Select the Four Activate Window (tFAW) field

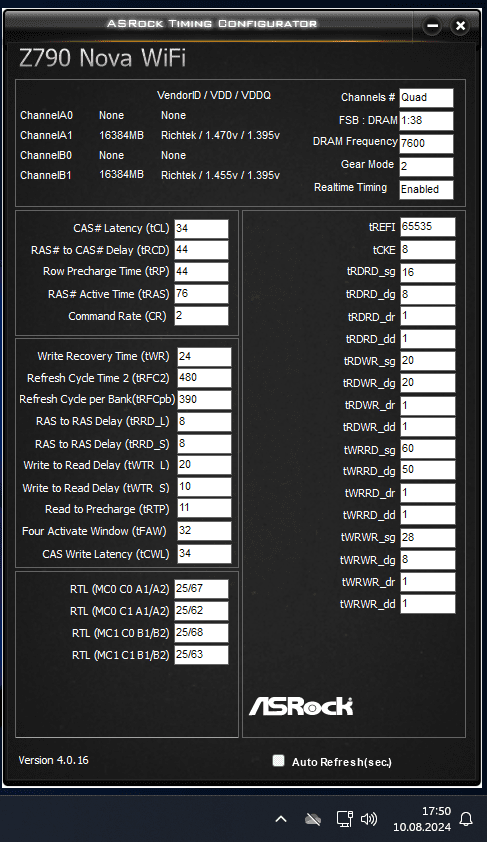click(x=204, y=531)
